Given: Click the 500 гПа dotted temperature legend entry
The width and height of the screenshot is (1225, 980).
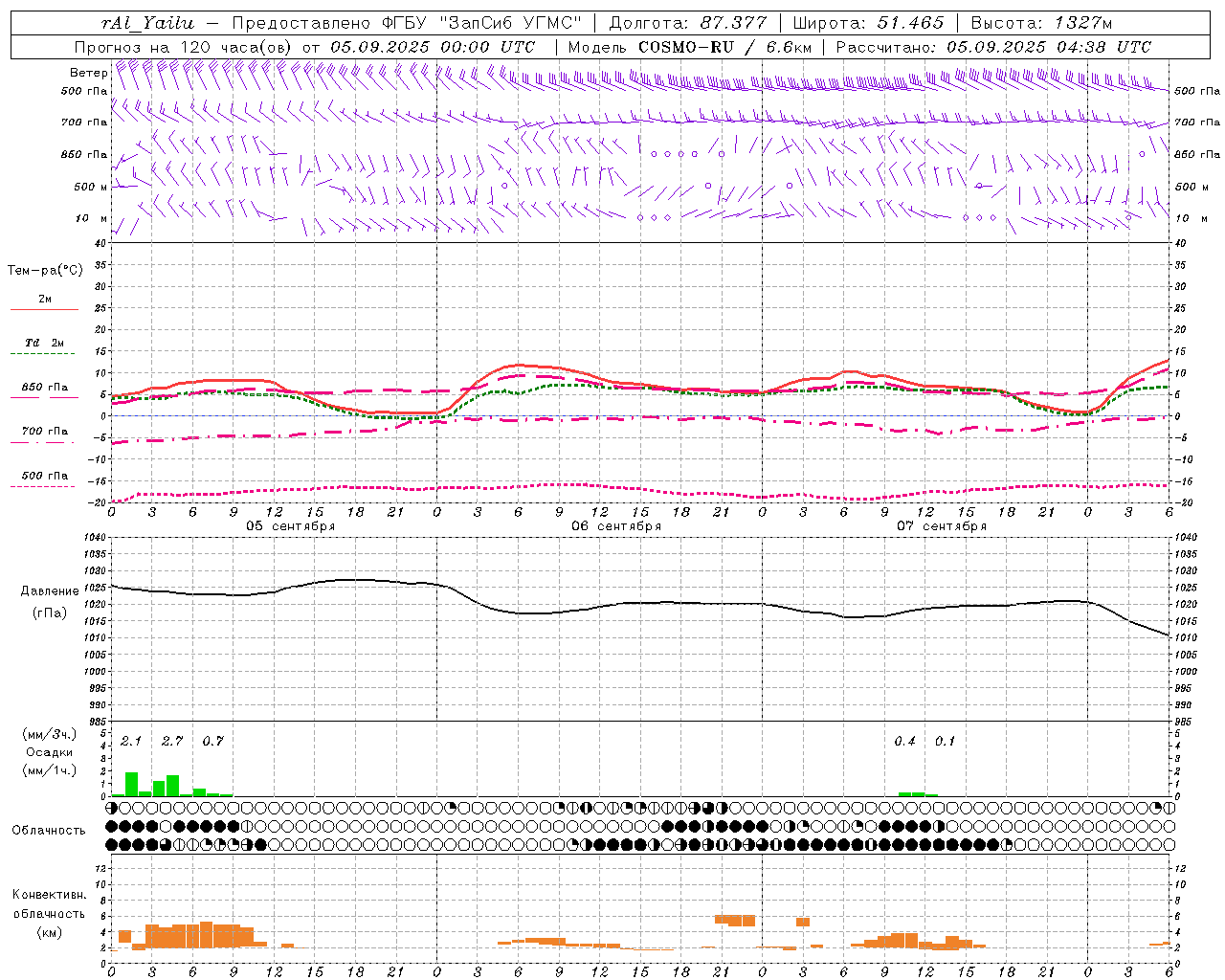Looking at the screenshot, I should 44,479.
